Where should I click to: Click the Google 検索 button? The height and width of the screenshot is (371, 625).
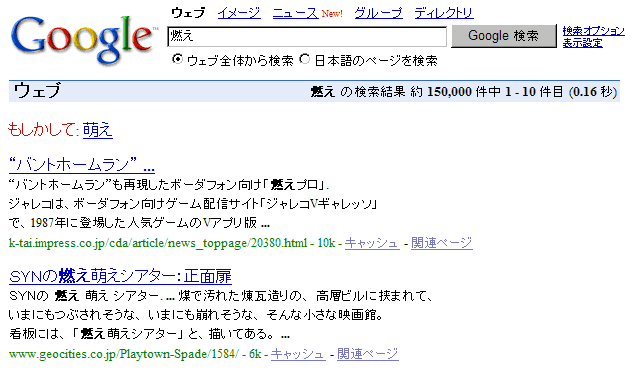coord(503,36)
